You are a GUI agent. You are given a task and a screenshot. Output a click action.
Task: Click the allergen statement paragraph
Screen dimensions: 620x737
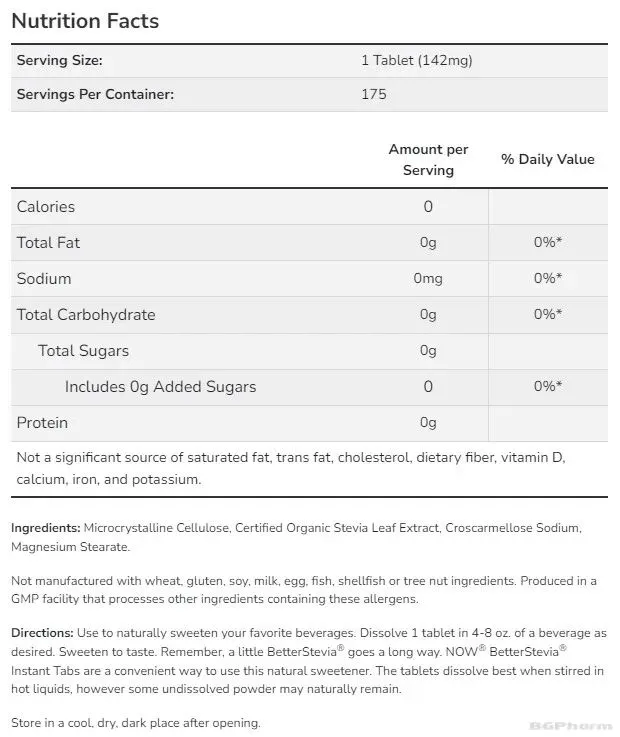(304, 590)
